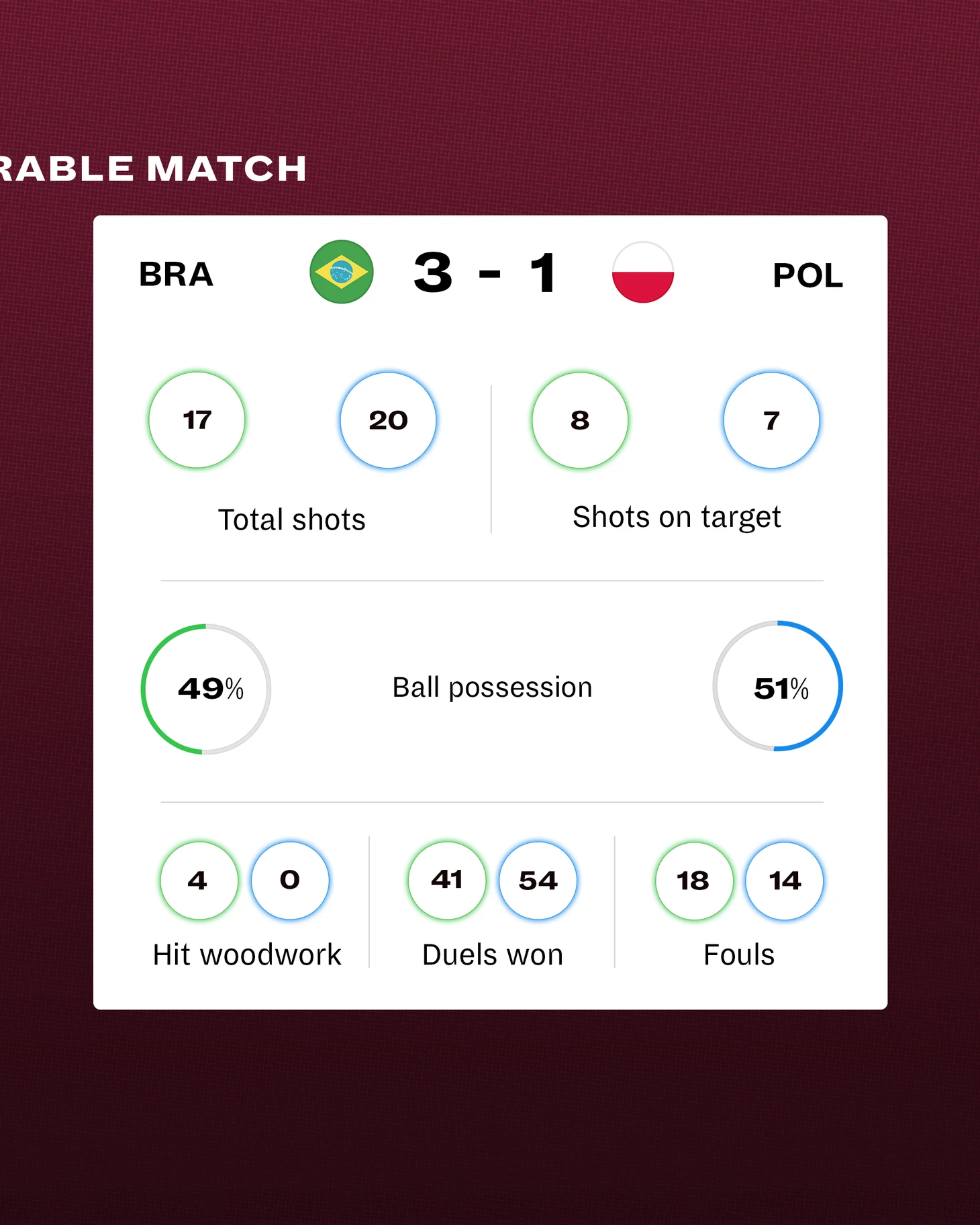Tap Brazil's hit woodwork circle showing 4
The width and height of the screenshot is (980, 1225).
click(x=199, y=881)
